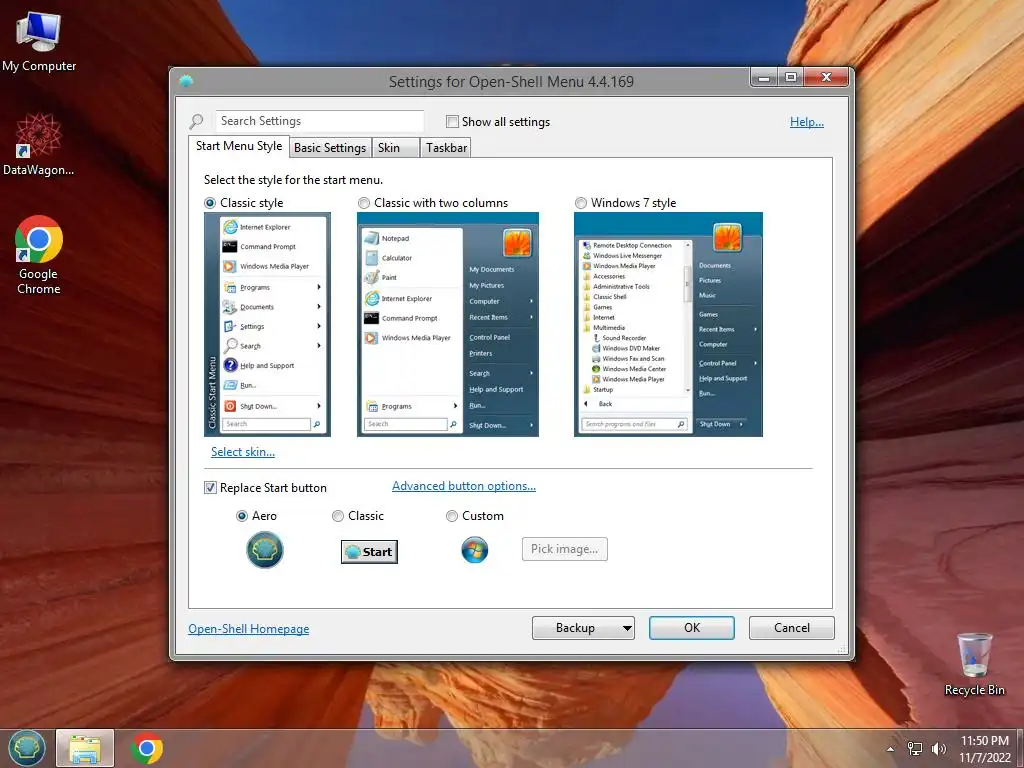Click the Open-Shell start button on taskbar
This screenshot has height=768, width=1024.
pos(27,748)
